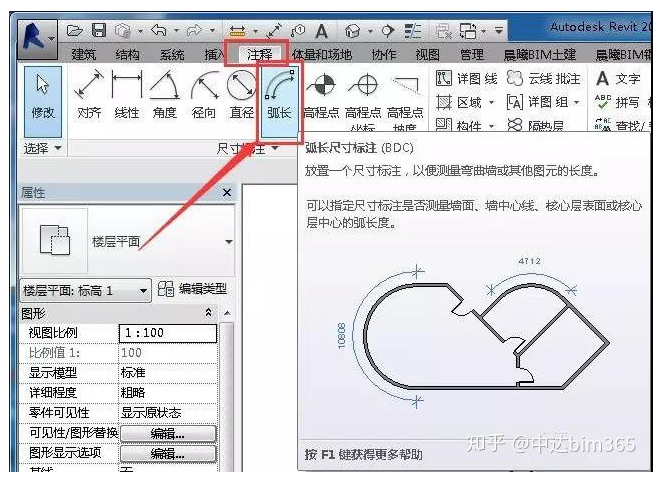Click 编辑 button for 可见性/图形替换
This screenshot has width=660, height=479.
pyautogui.click(x=167, y=433)
